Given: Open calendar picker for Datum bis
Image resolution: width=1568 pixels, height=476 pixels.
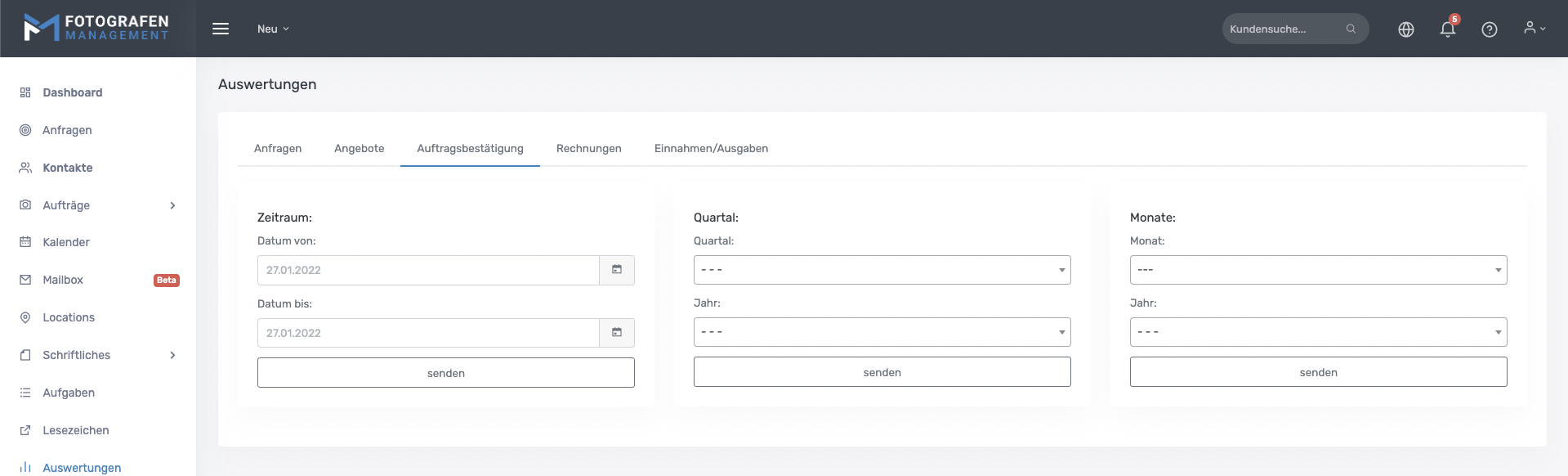Looking at the screenshot, I should click(x=617, y=333).
